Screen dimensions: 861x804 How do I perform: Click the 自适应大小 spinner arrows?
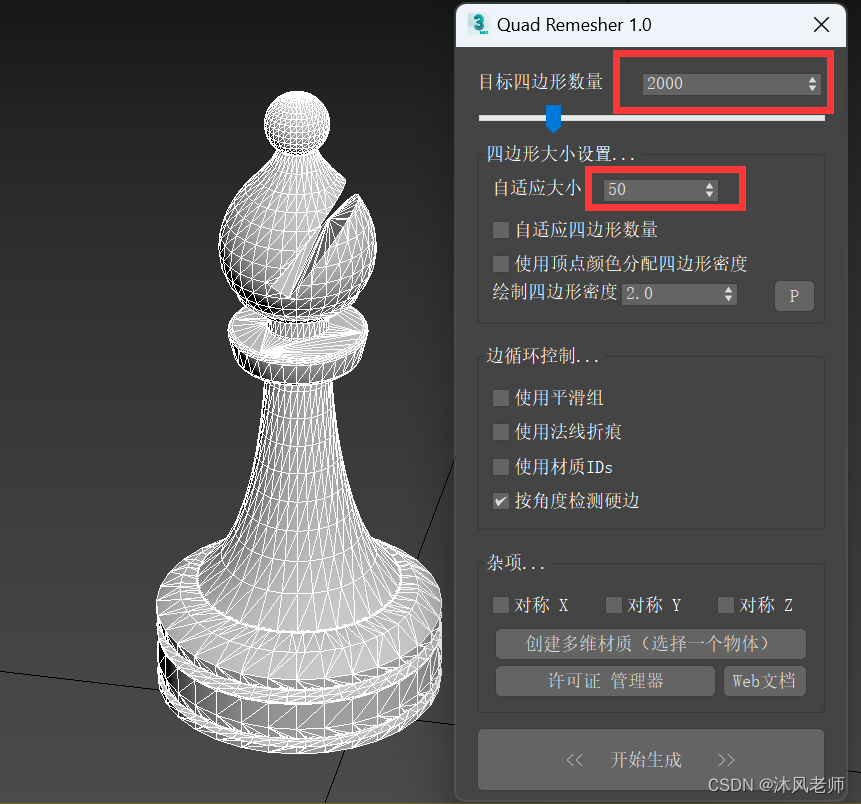tap(709, 189)
